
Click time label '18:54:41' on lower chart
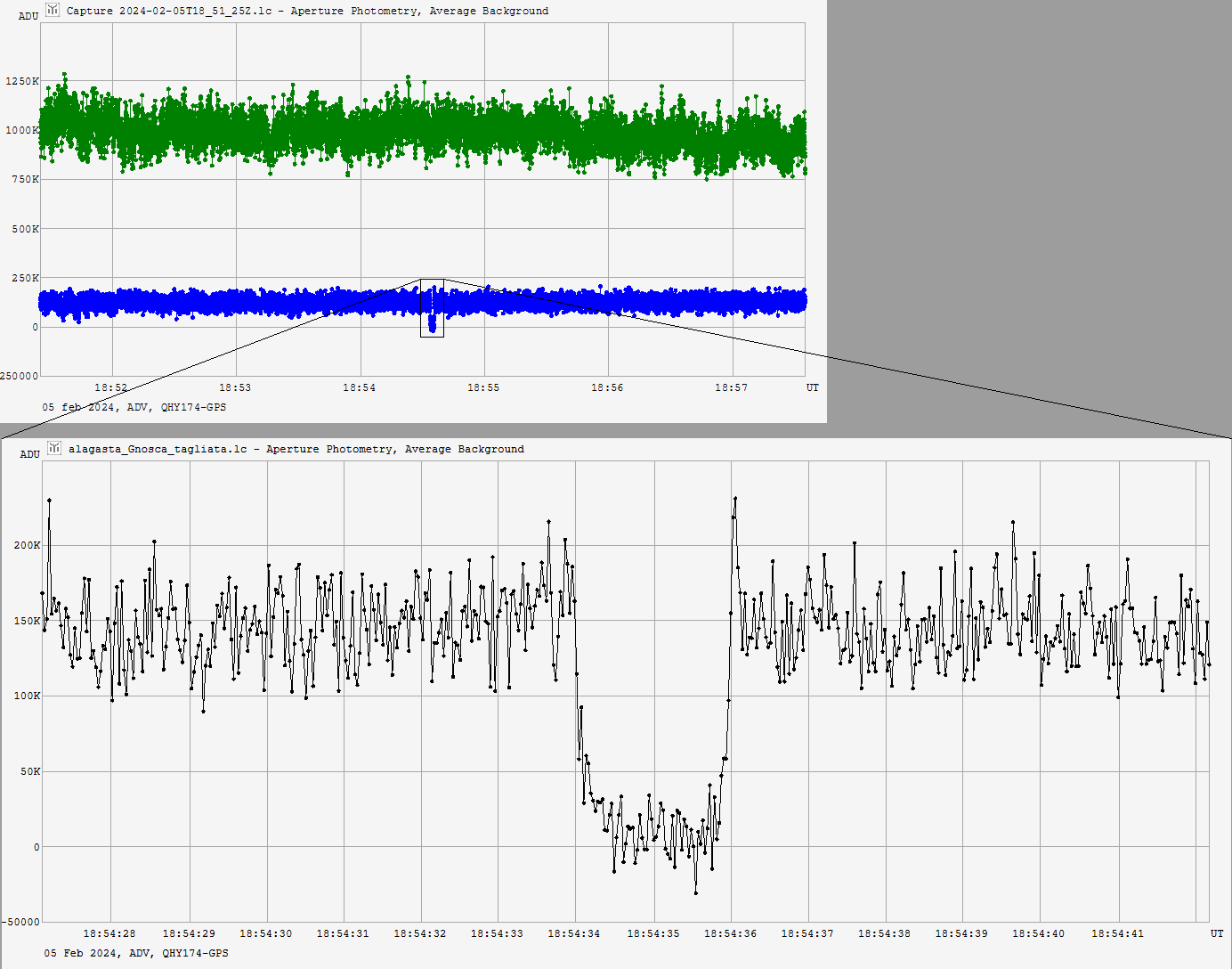[1118, 933]
